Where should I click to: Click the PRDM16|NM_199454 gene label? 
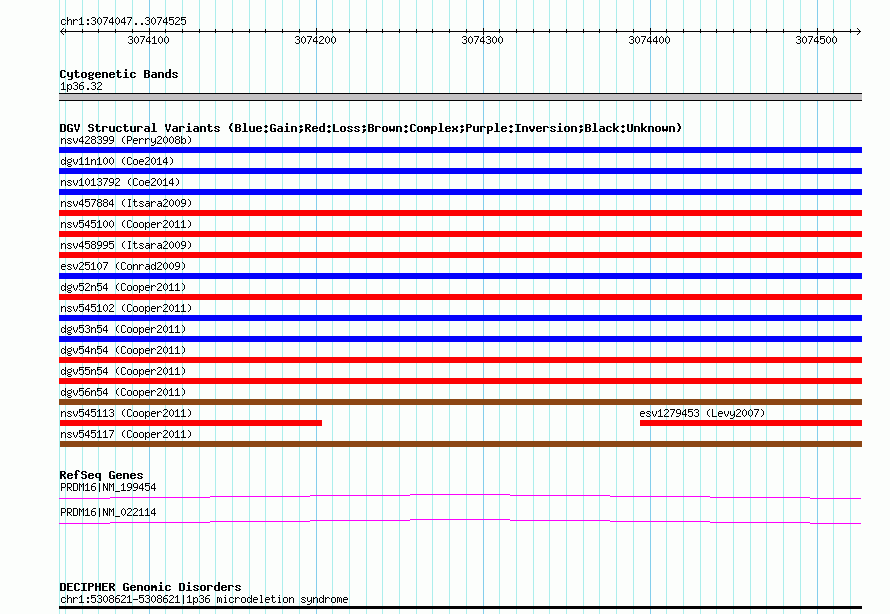tap(108, 487)
